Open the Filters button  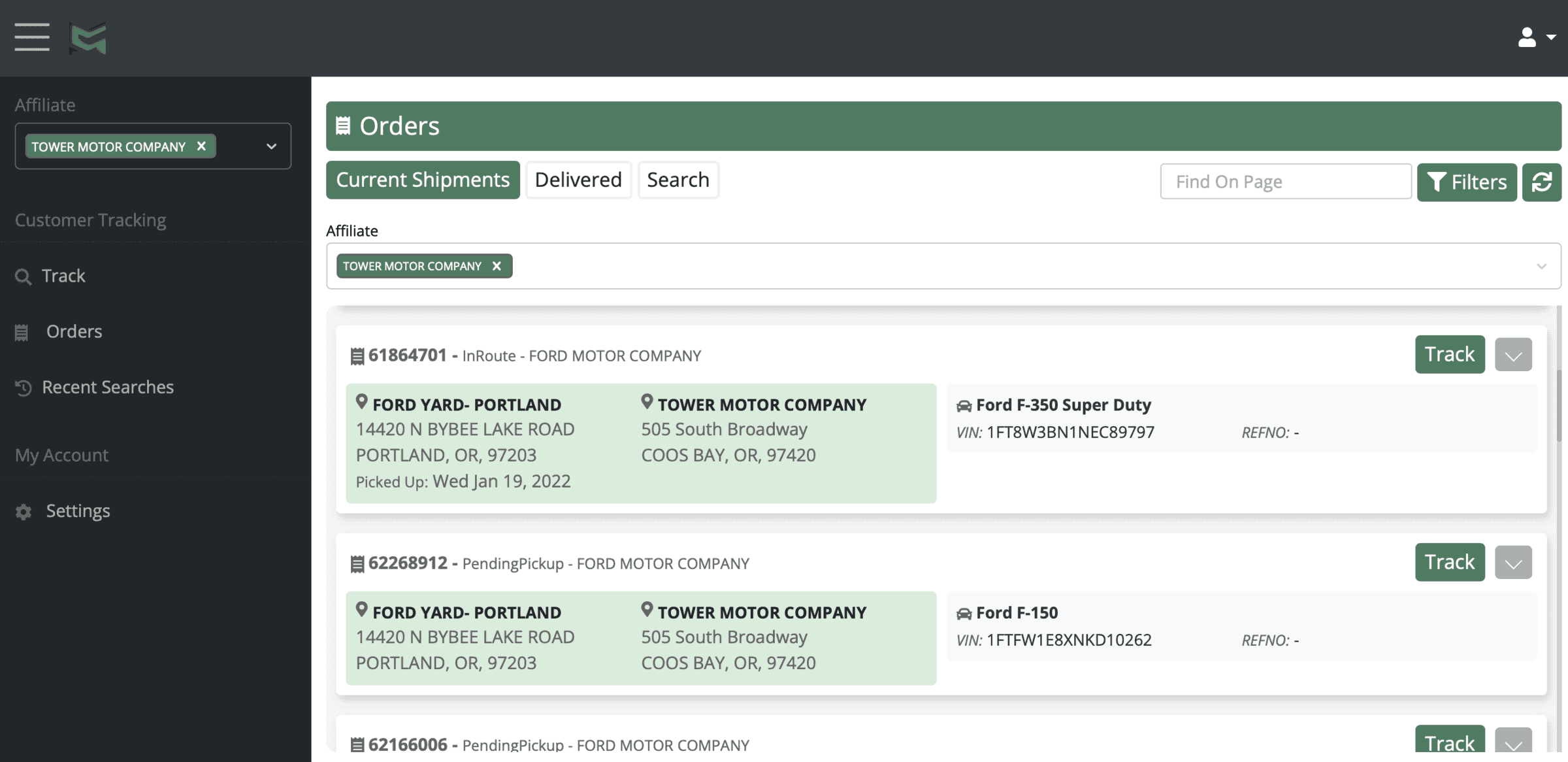pos(1466,182)
